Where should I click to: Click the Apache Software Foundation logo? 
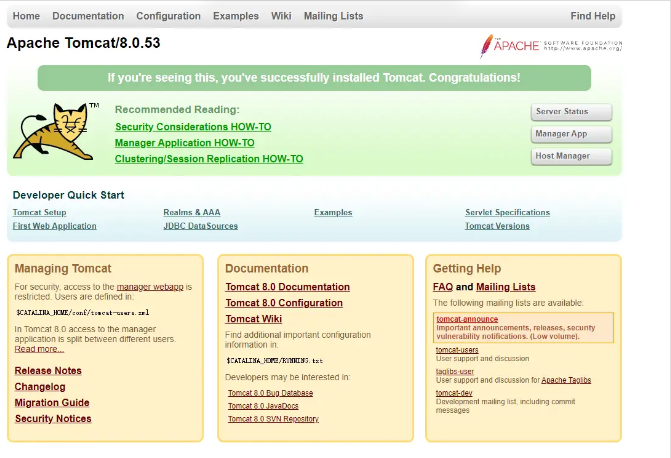pos(551,46)
